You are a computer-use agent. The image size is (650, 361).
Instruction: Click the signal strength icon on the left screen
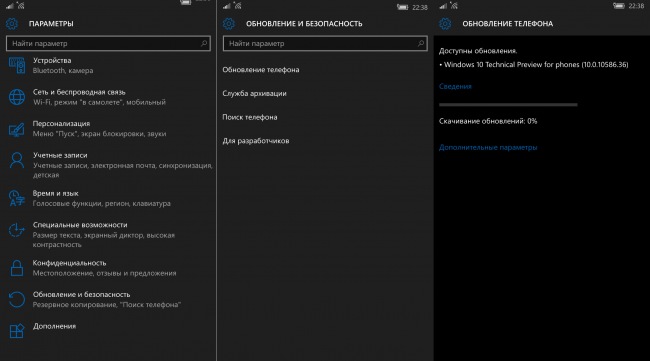[x=10, y=6]
